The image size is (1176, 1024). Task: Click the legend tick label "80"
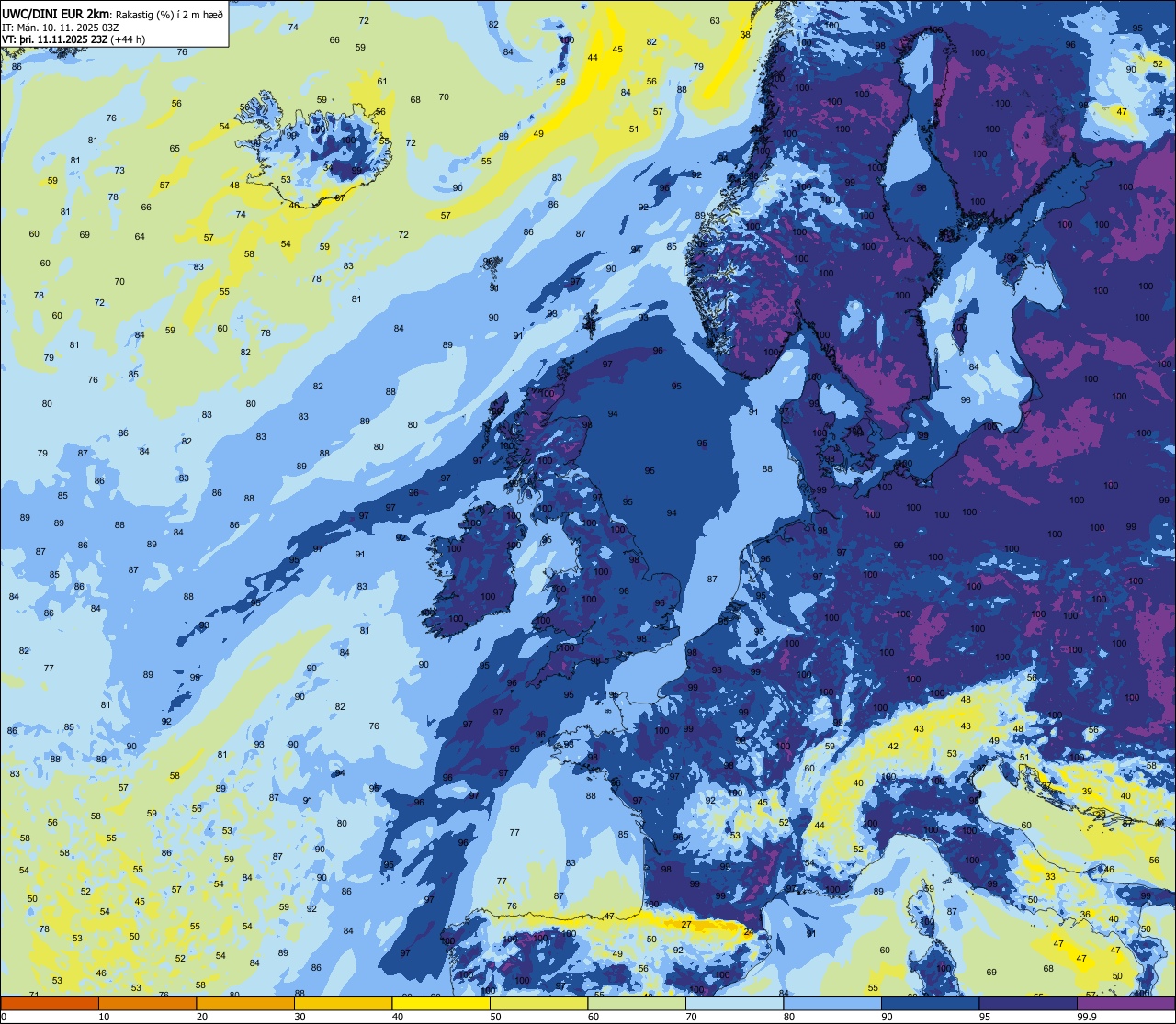point(789,1017)
